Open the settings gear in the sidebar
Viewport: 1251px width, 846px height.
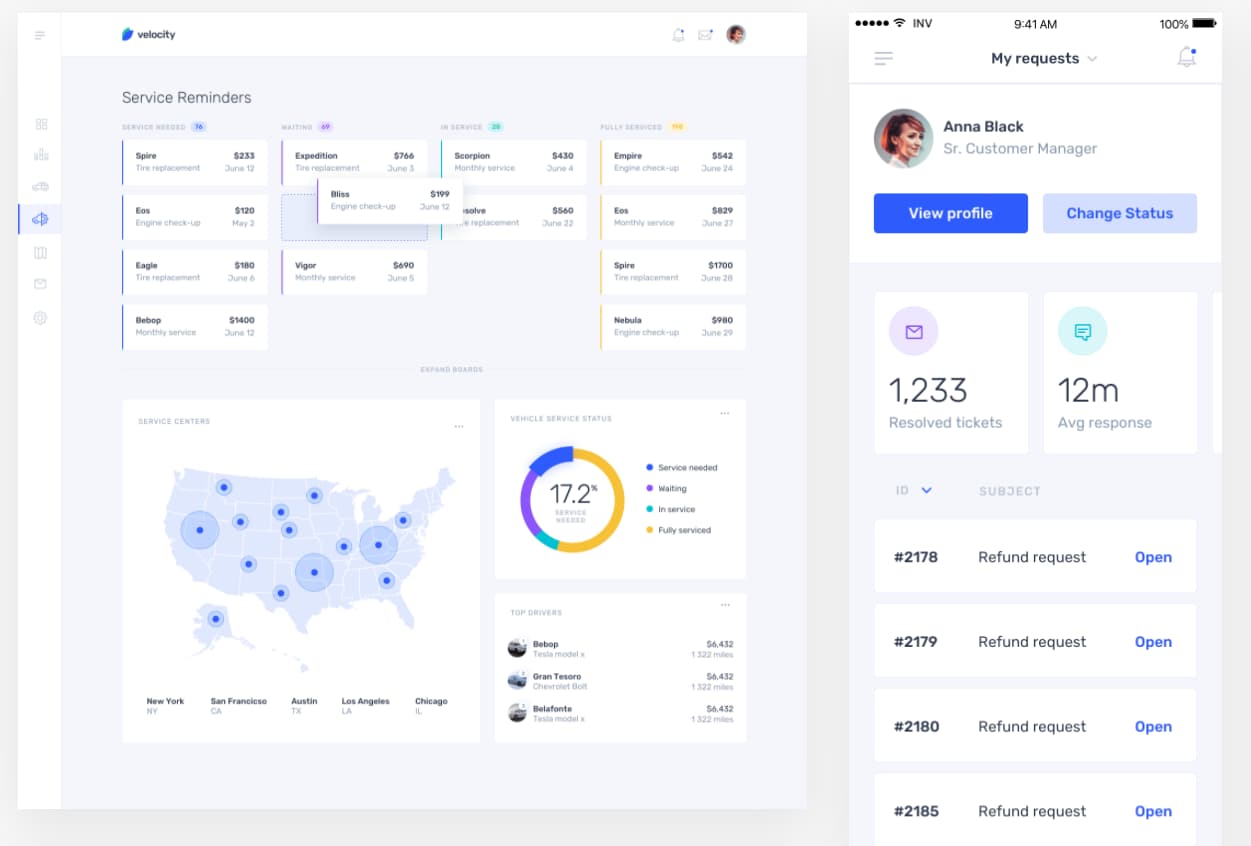pos(40,317)
